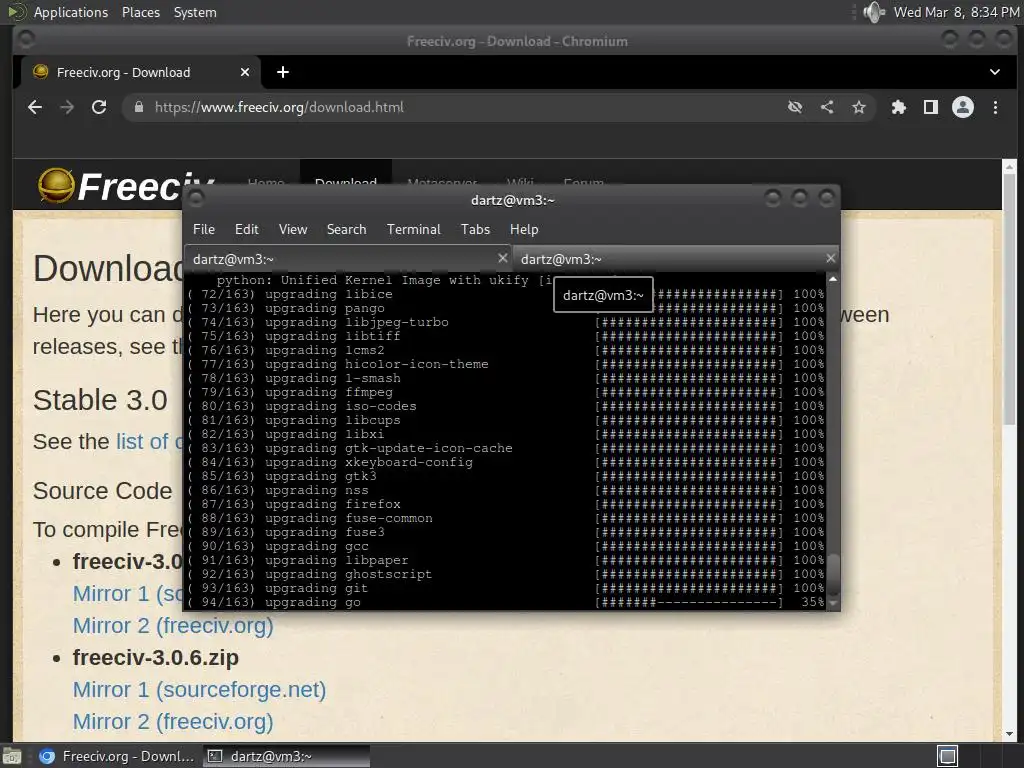Open the terminal File menu
Viewport: 1024px width, 768px height.
[204, 229]
